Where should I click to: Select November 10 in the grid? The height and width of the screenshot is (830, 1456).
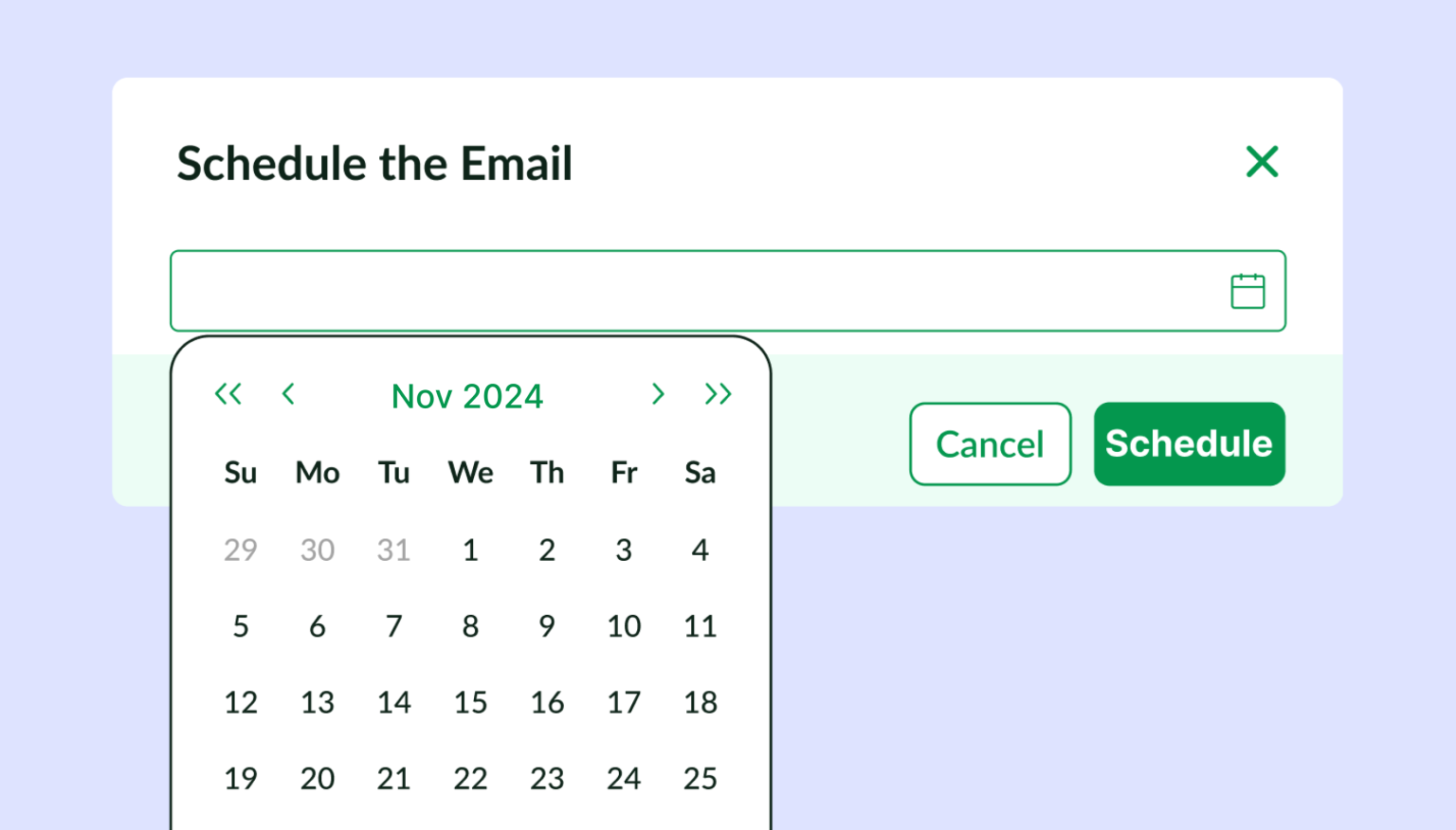624,625
